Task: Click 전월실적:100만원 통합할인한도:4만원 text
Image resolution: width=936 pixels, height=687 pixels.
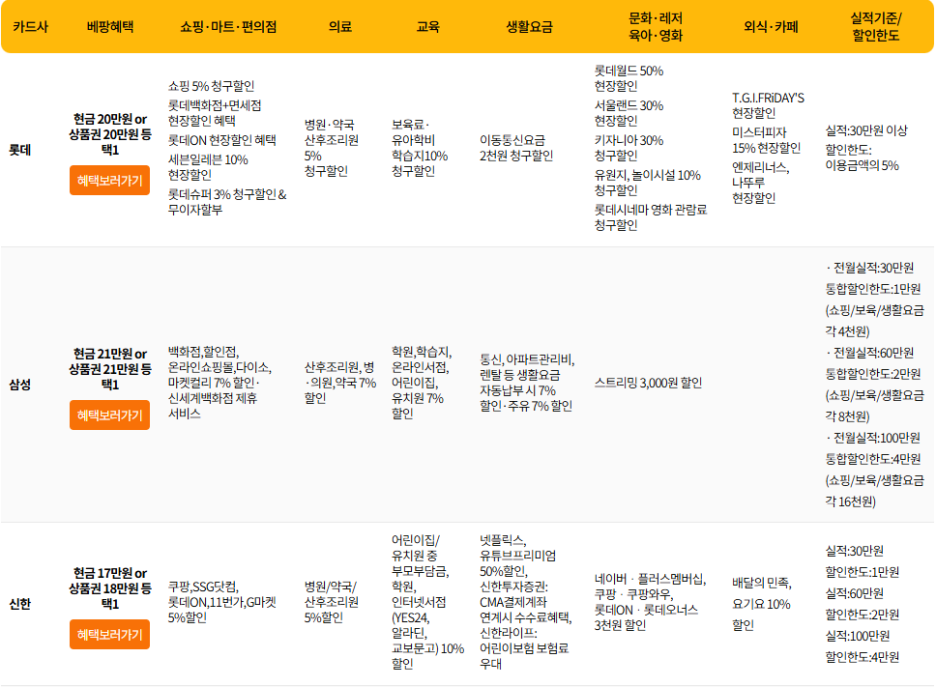Action: click(x=875, y=470)
